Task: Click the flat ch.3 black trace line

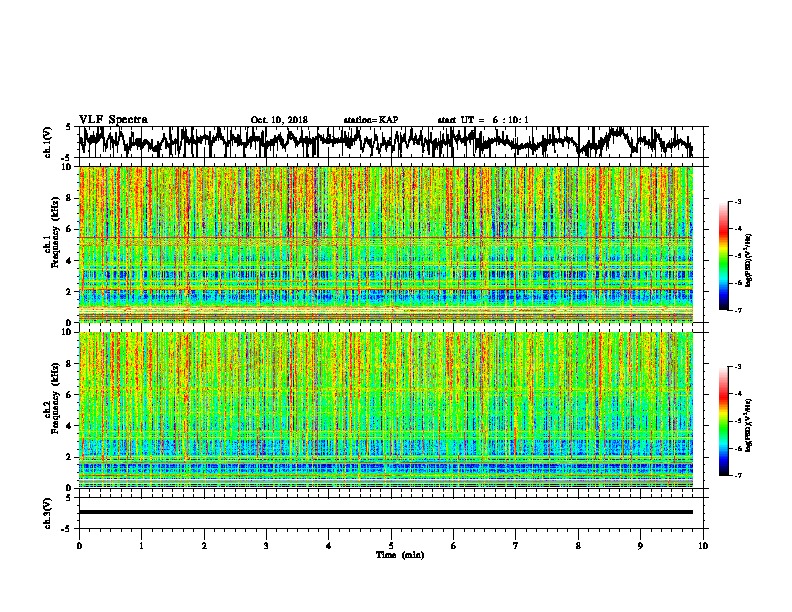Action: click(x=386, y=512)
